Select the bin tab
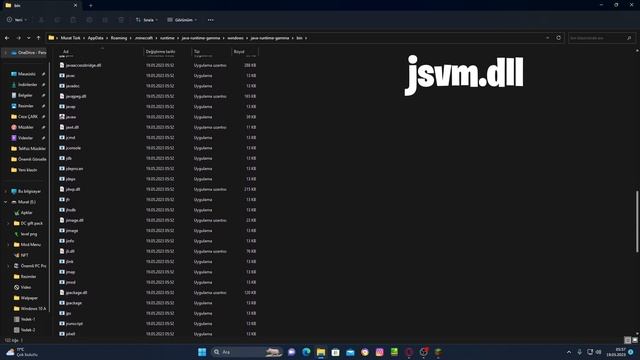 [41, 5]
